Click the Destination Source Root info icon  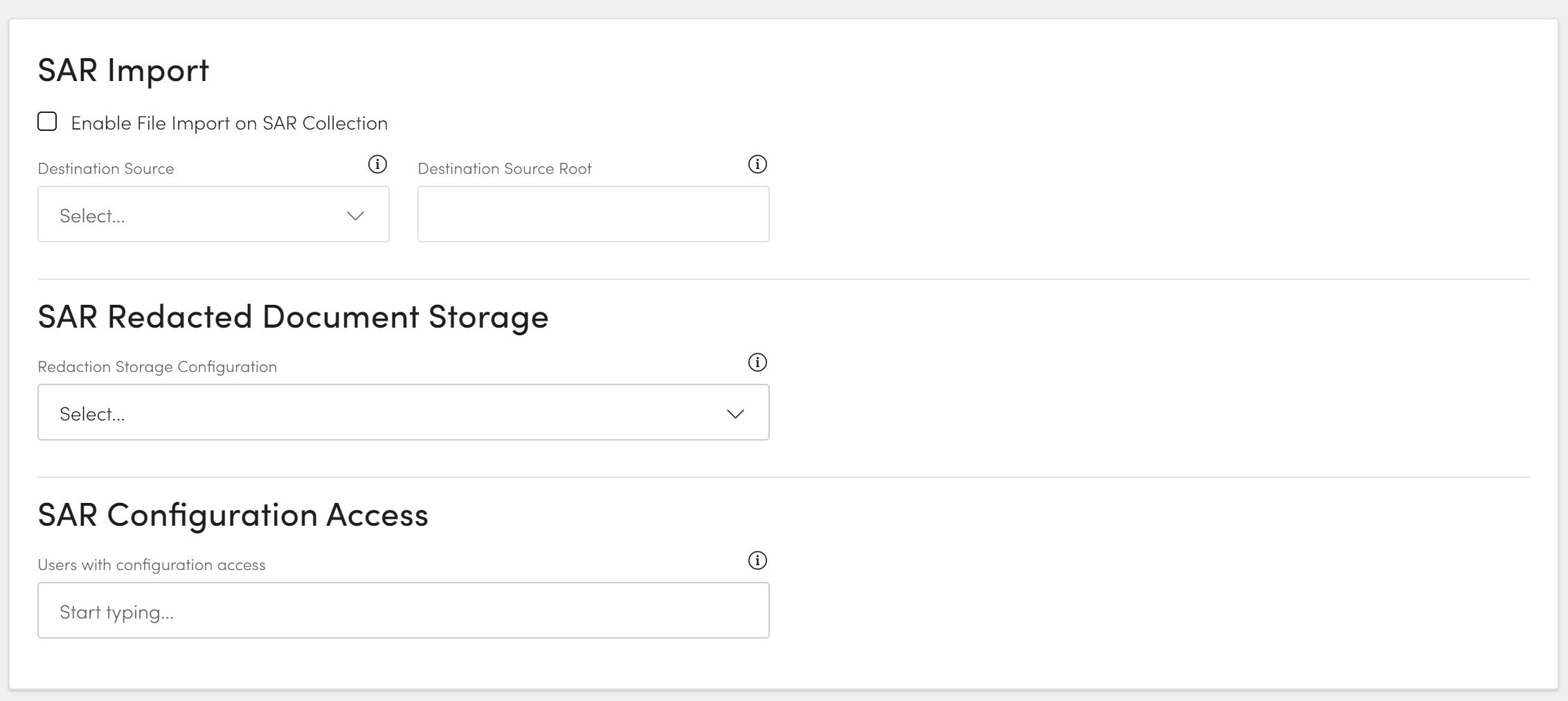pyautogui.click(x=757, y=164)
